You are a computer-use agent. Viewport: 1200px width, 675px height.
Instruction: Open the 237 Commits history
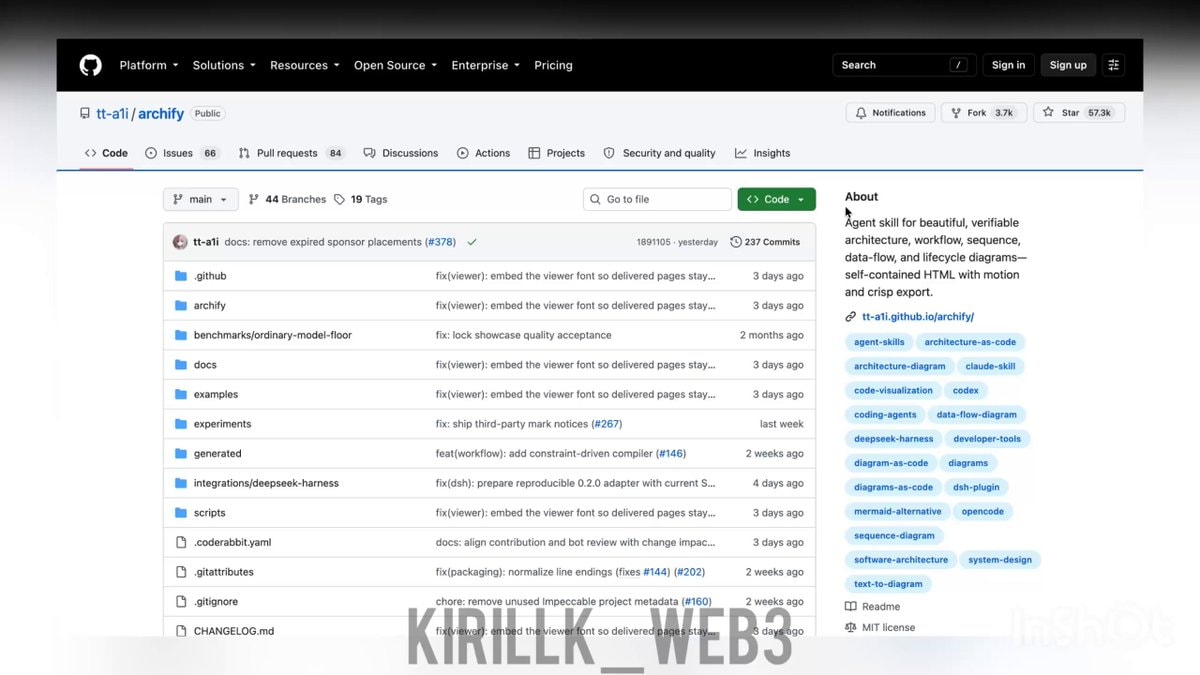coord(766,242)
